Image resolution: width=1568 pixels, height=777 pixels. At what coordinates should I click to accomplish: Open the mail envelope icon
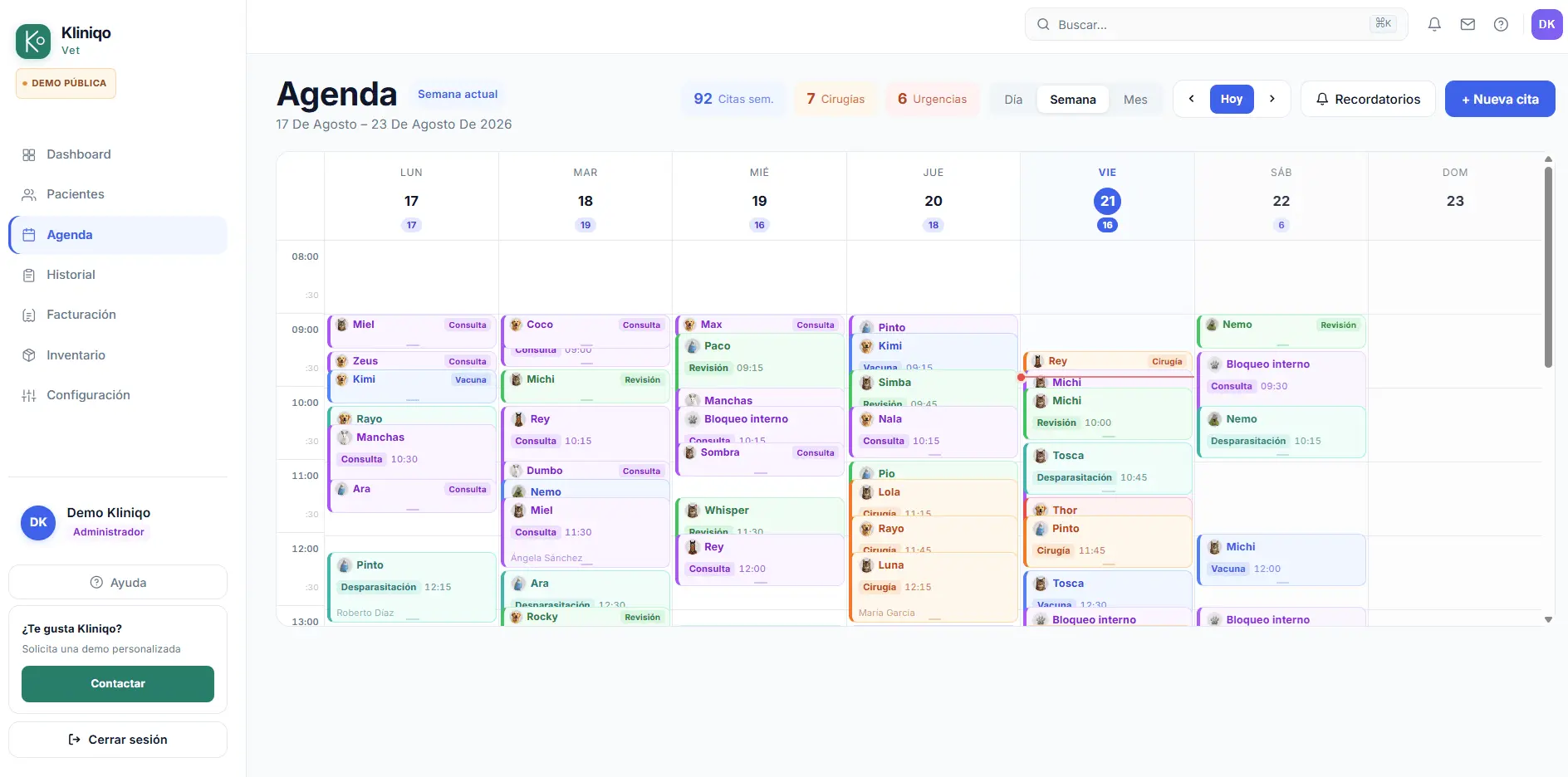tap(1468, 24)
